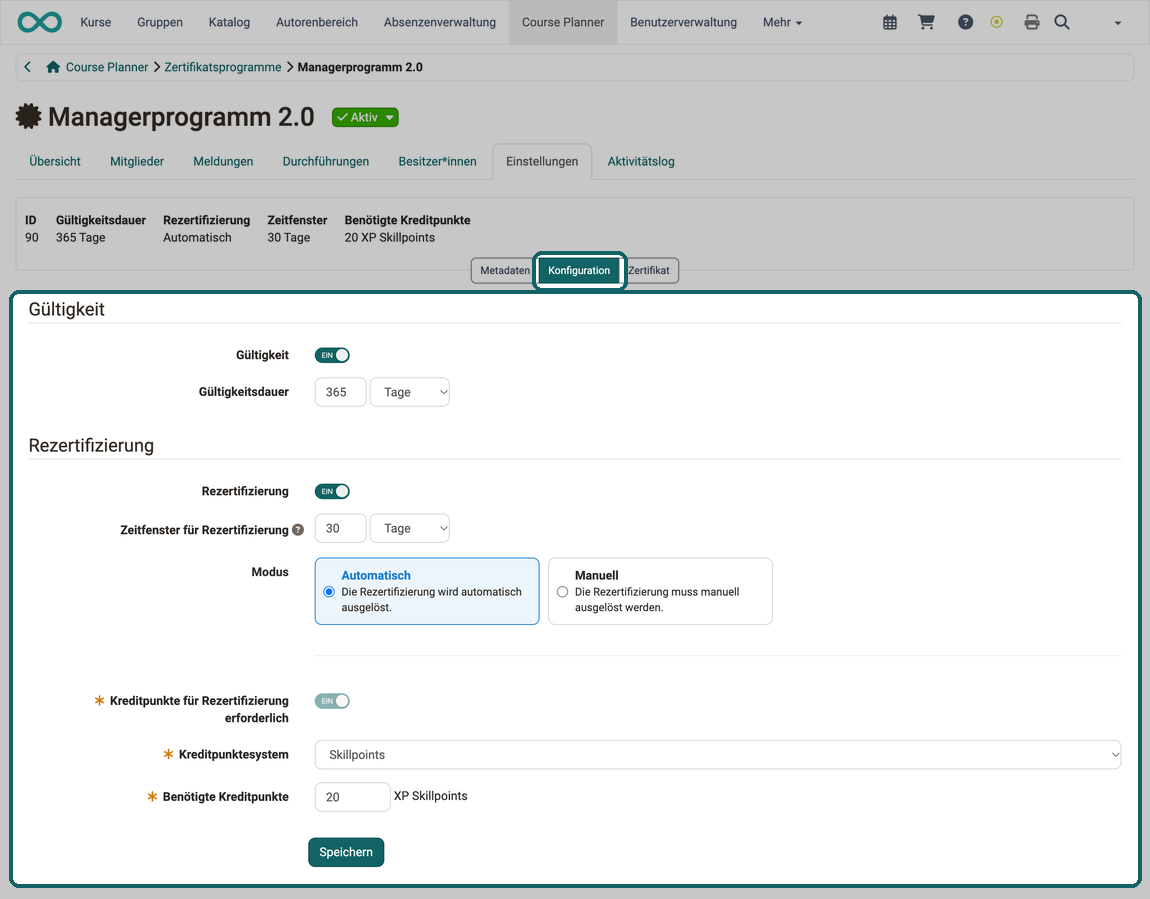Viewport: 1150px width, 899px height.
Task: Click the print icon
Action: click(1032, 22)
